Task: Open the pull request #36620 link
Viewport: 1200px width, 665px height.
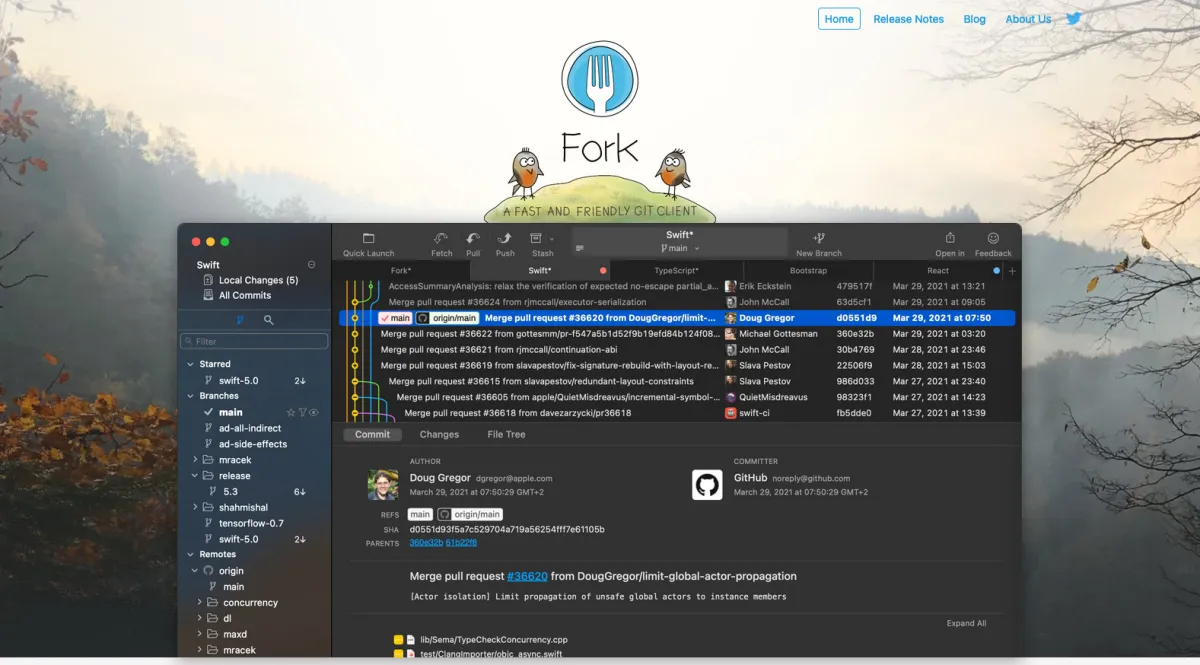Action: pos(527,576)
